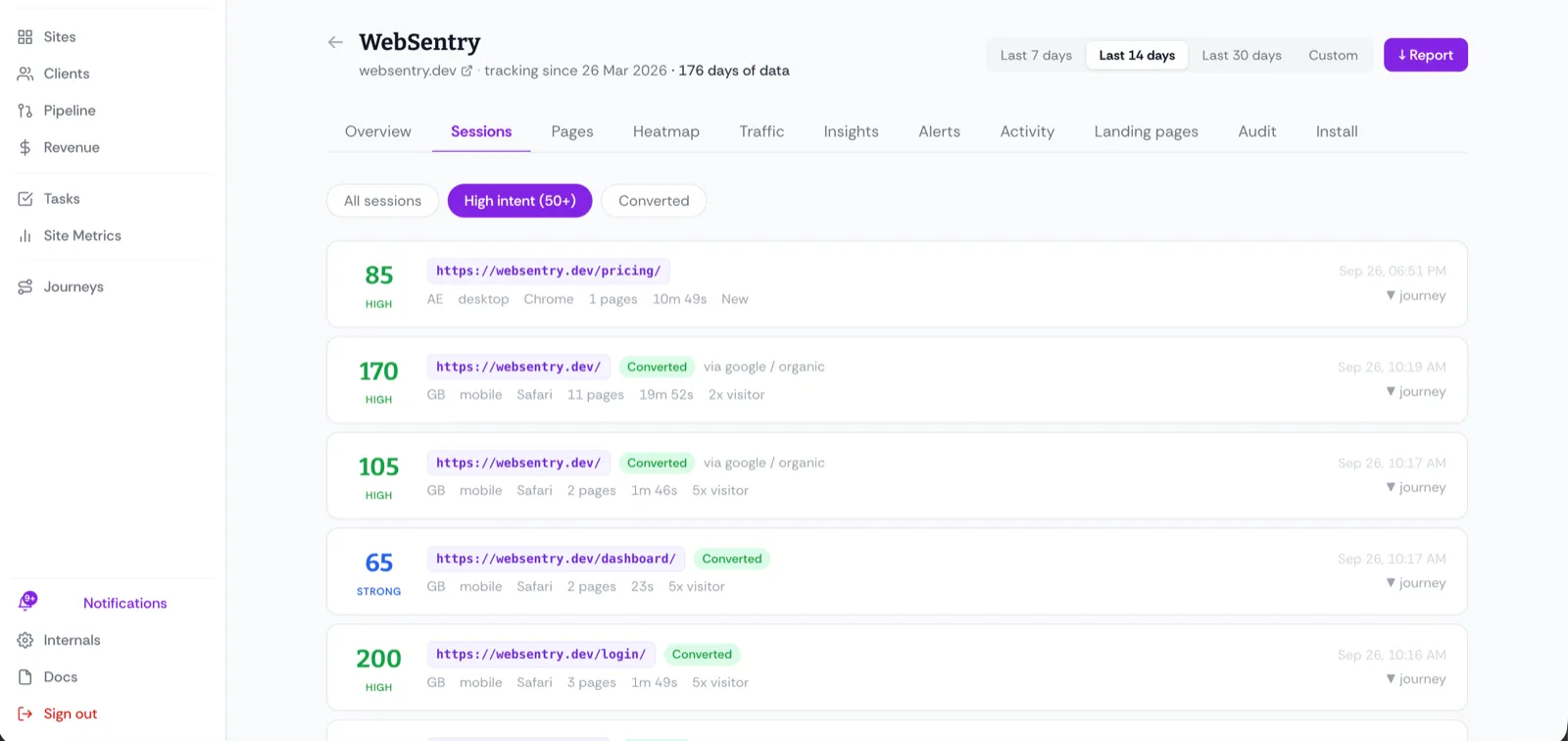Open the websentry.dev/dashboard/ session URL
The width and height of the screenshot is (1568, 741).
[x=556, y=559]
